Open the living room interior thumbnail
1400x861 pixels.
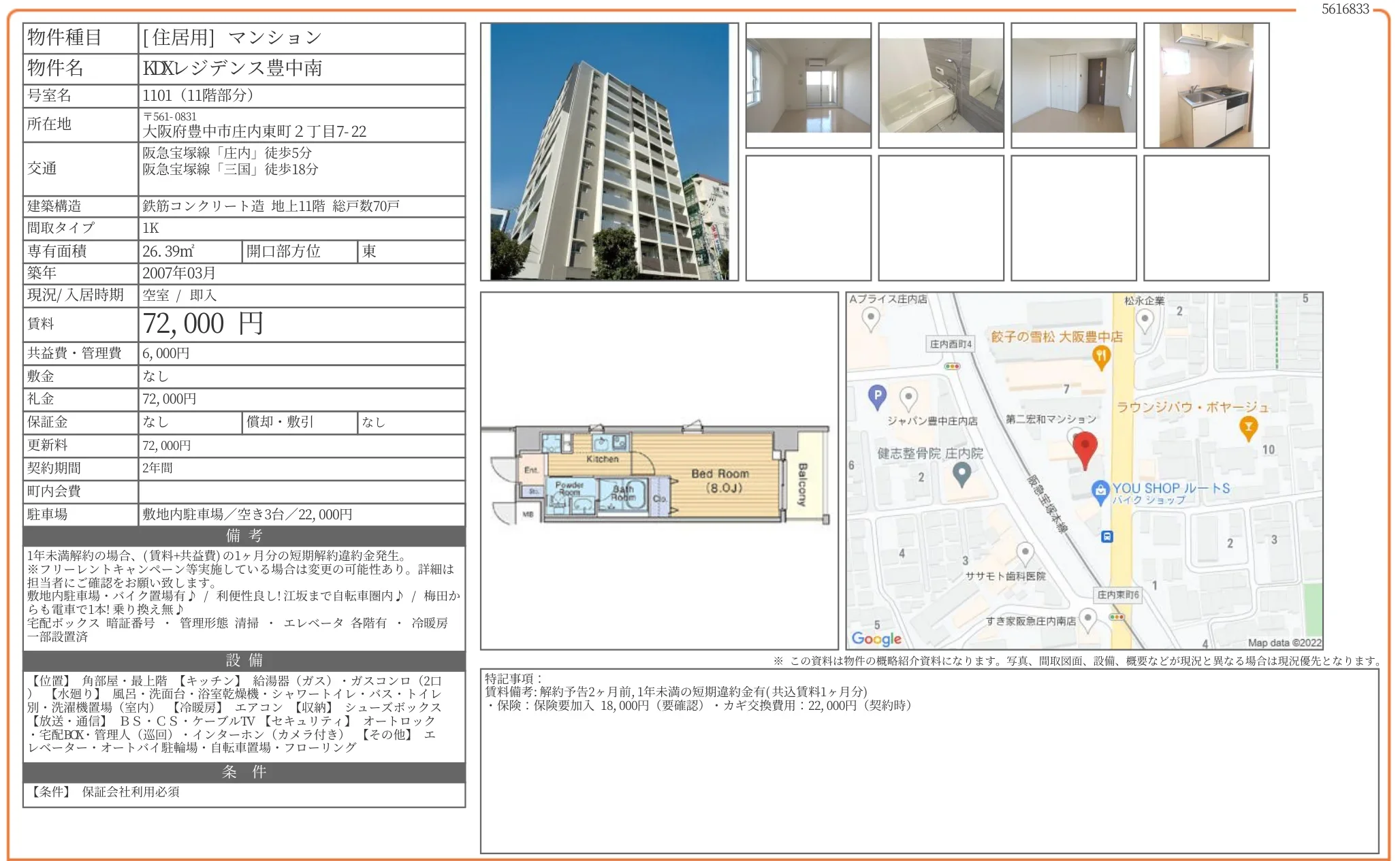coord(808,85)
